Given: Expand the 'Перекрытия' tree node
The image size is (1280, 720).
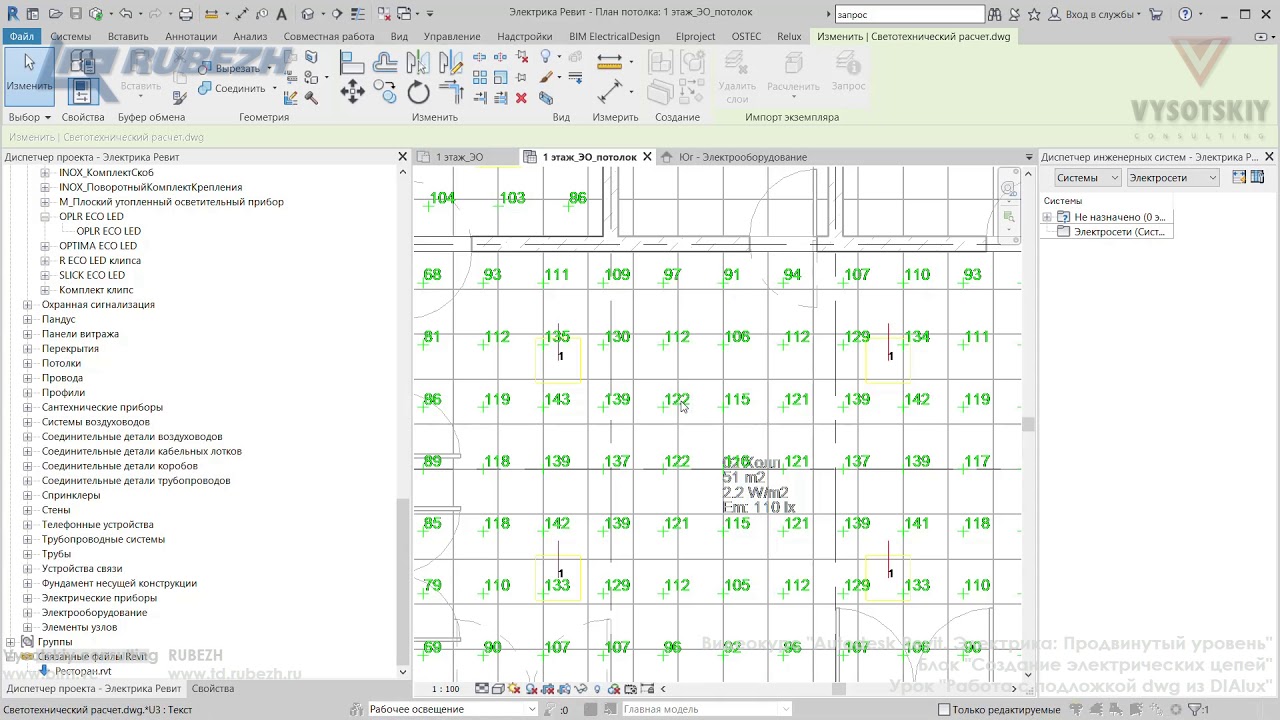Looking at the screenshot, I should pyautogui.click(x=28, y=349).
